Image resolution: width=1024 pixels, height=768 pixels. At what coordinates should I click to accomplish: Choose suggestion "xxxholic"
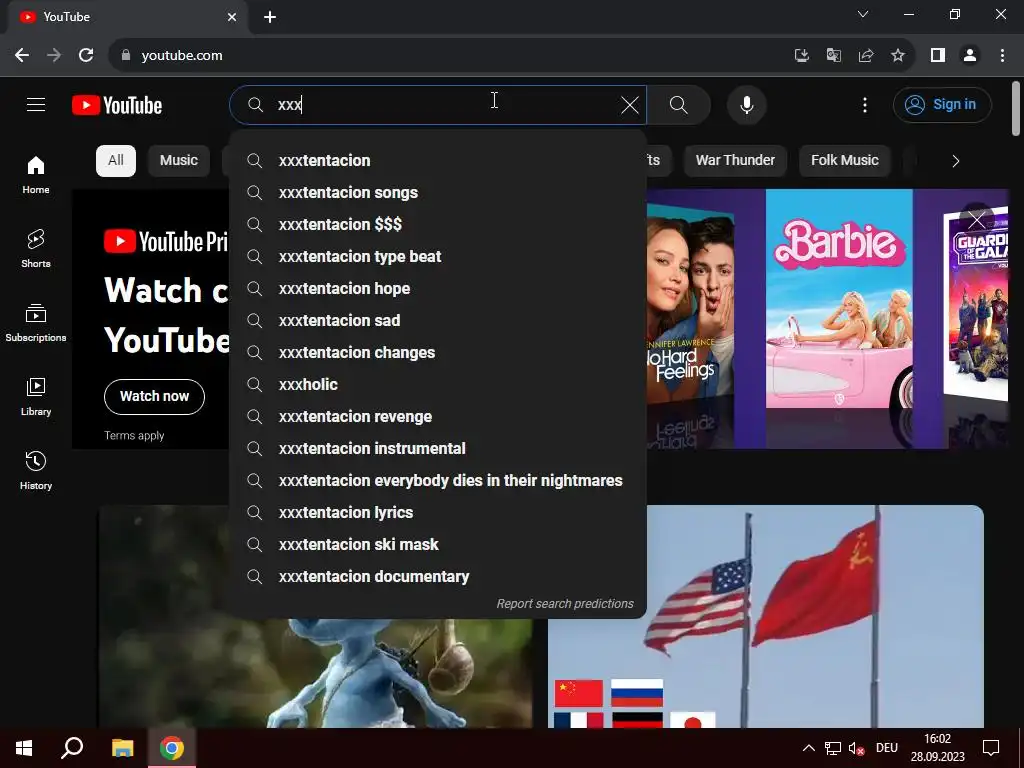pyautogui.click(x=438, y=385)
